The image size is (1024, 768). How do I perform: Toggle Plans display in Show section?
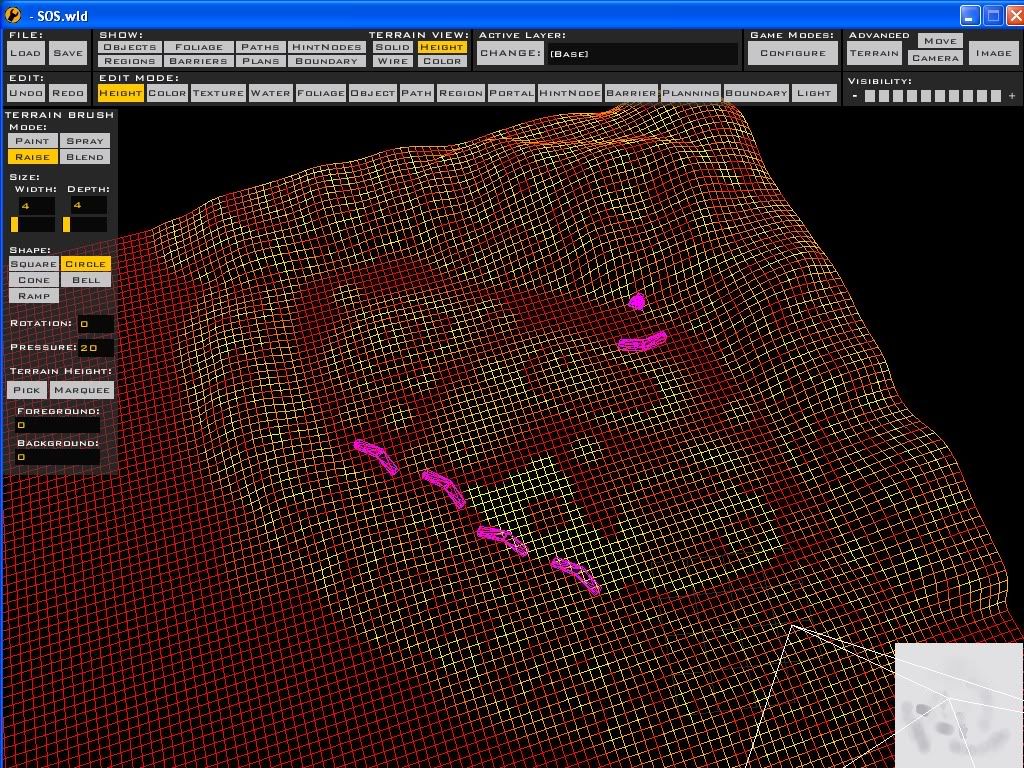[x=260, y=61]
